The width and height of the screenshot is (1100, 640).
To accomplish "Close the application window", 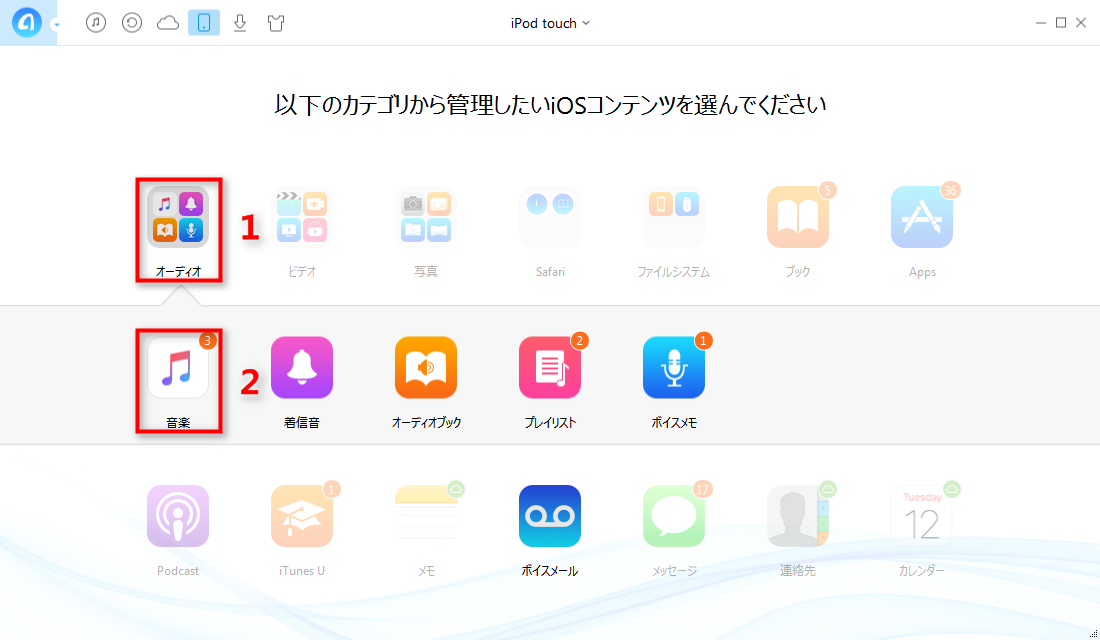I will tap(1081, 23).
